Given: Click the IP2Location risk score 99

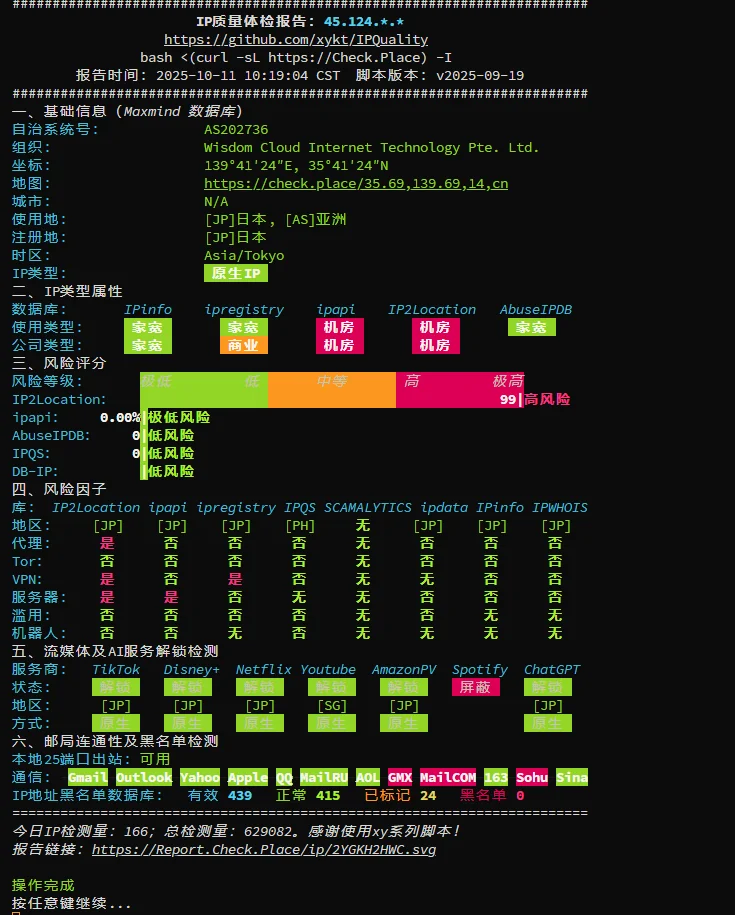Looking at the screenshot, I should click(x=507, y=400).
